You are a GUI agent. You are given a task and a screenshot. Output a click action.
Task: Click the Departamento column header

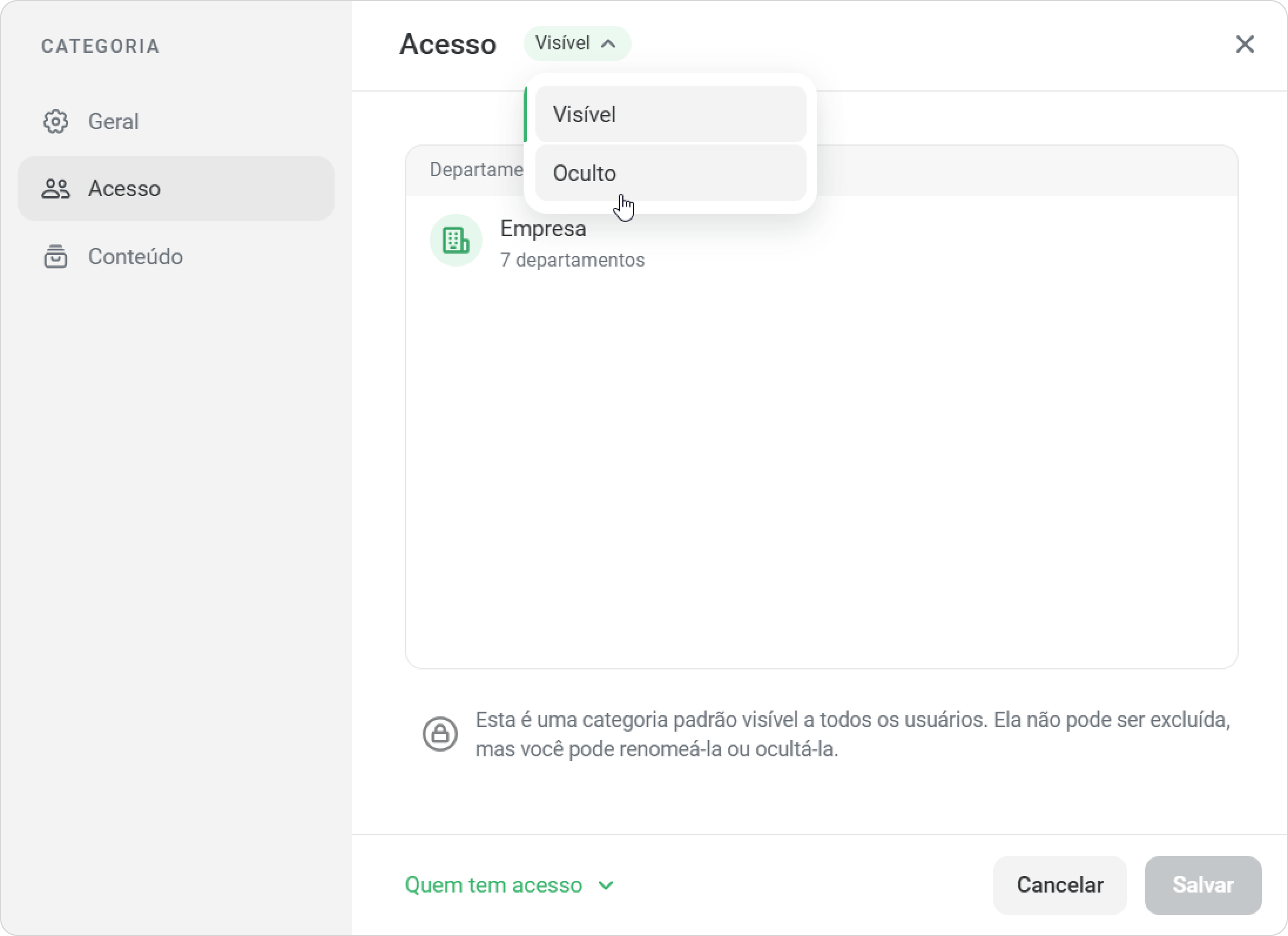[x=477, y=170]
